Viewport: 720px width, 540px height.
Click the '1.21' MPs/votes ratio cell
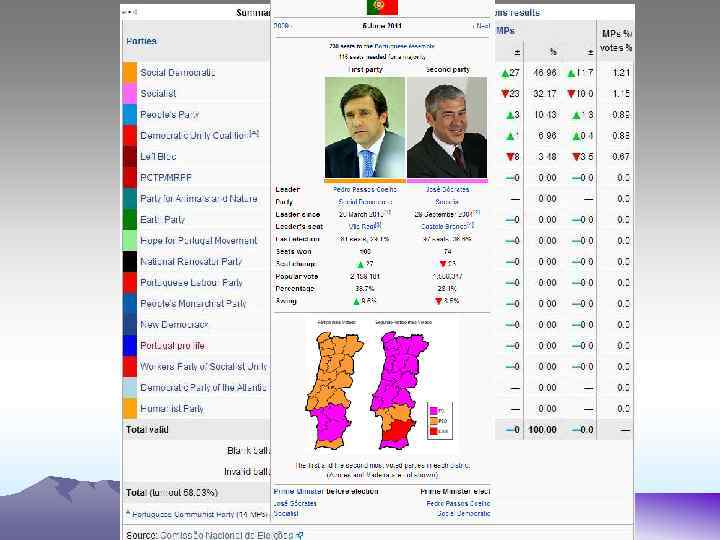621,73
